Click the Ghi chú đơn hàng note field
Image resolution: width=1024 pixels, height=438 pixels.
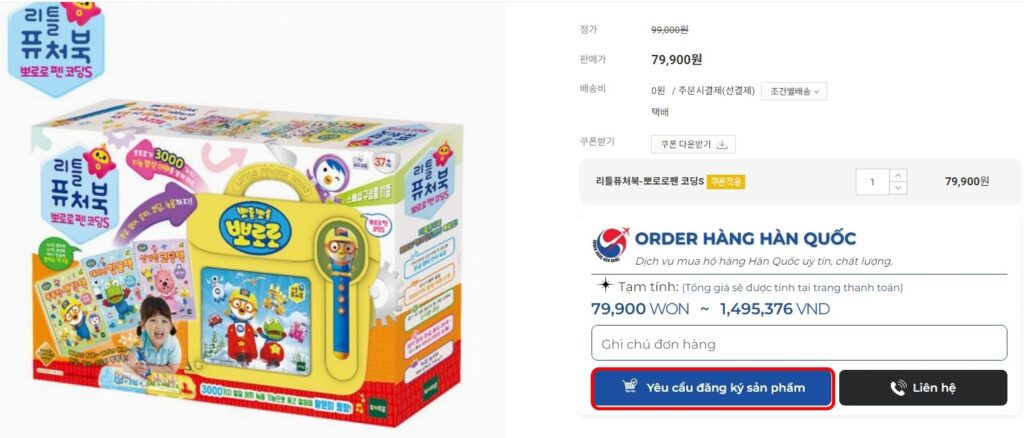799,343
